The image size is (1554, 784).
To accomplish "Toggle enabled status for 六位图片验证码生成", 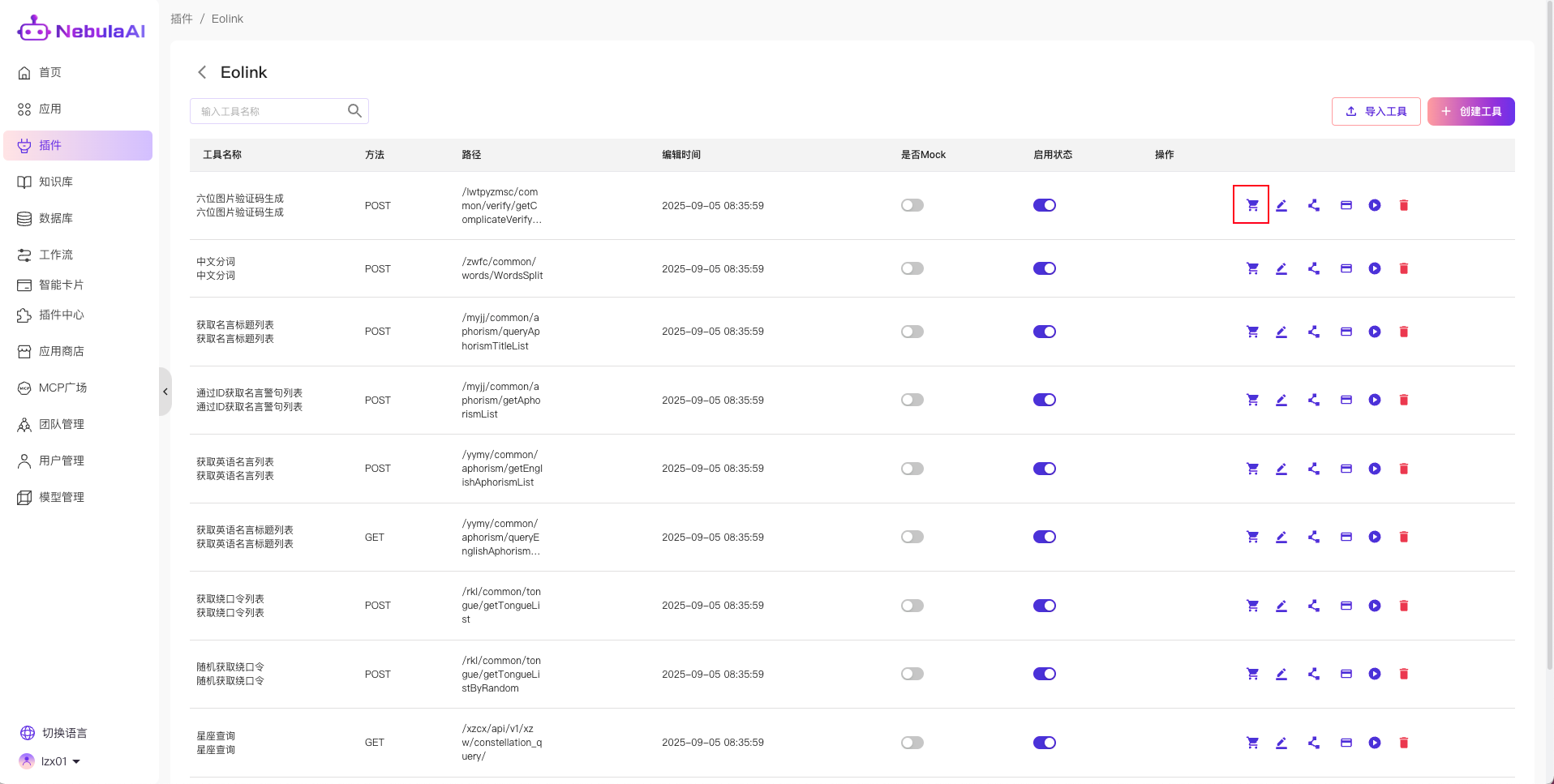I will [x=1045, y=205].
